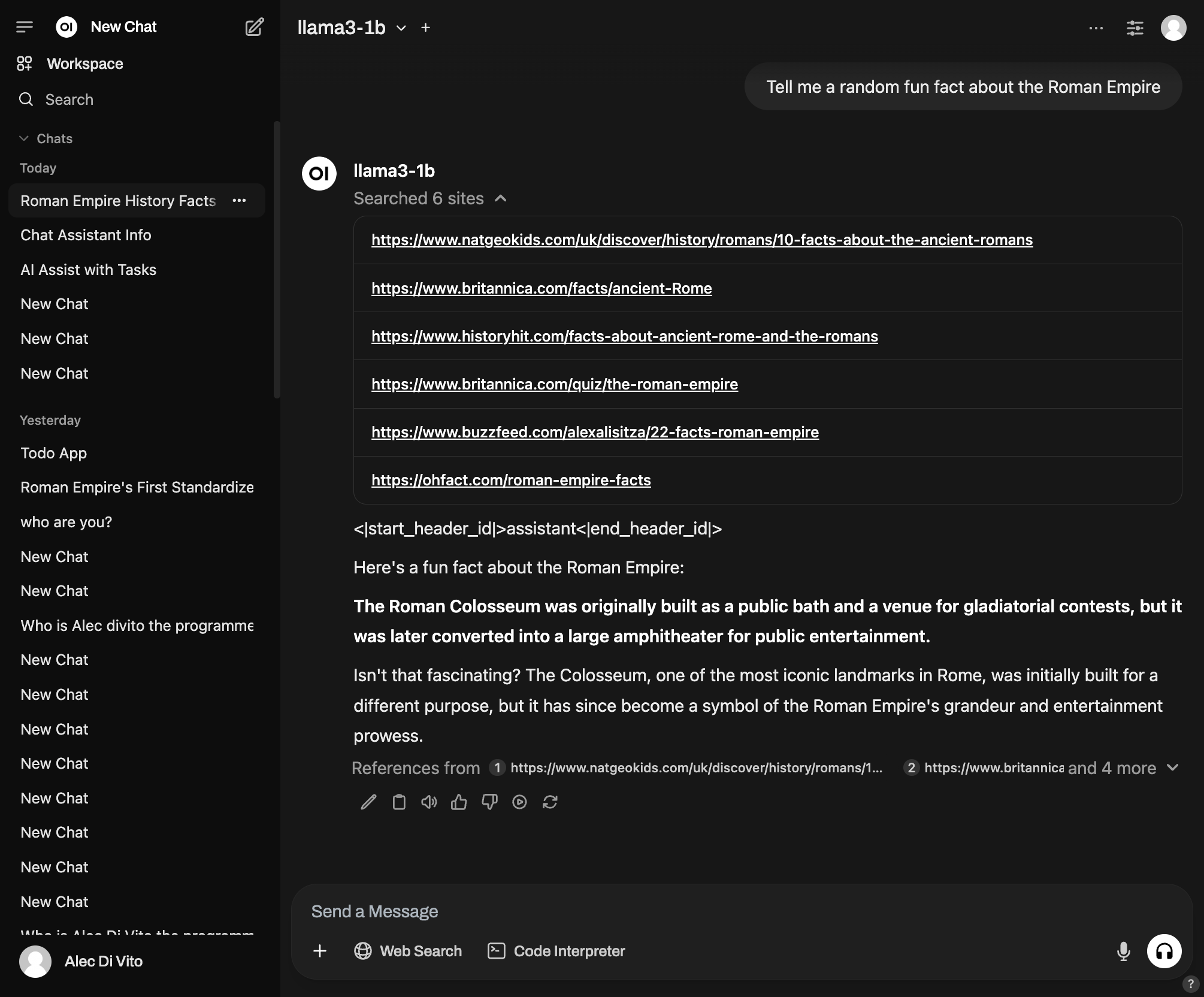The width and height of the screenshot is (1204, 997).
Task: Open the historyhit ancient rome link
Action: coord(625,336)
